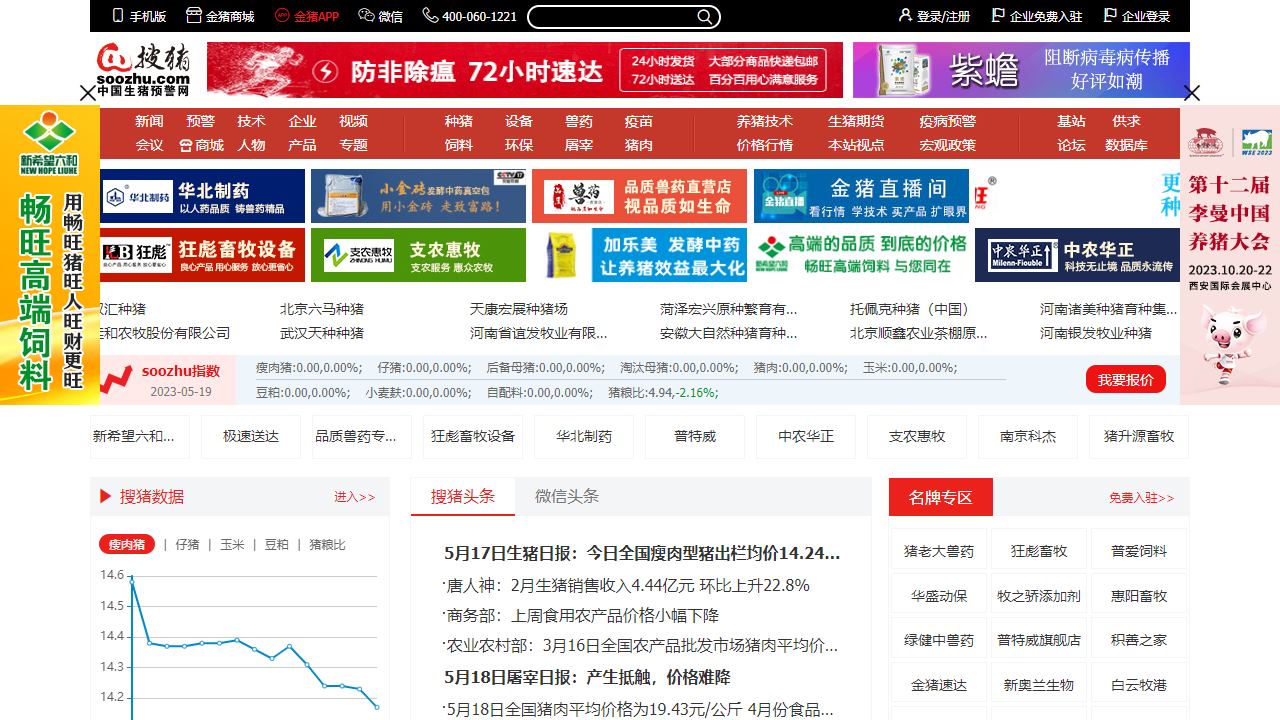Open the 金猪直播间 banner ad
Screen dimensions: 1280x720
[x=861, y=196]
